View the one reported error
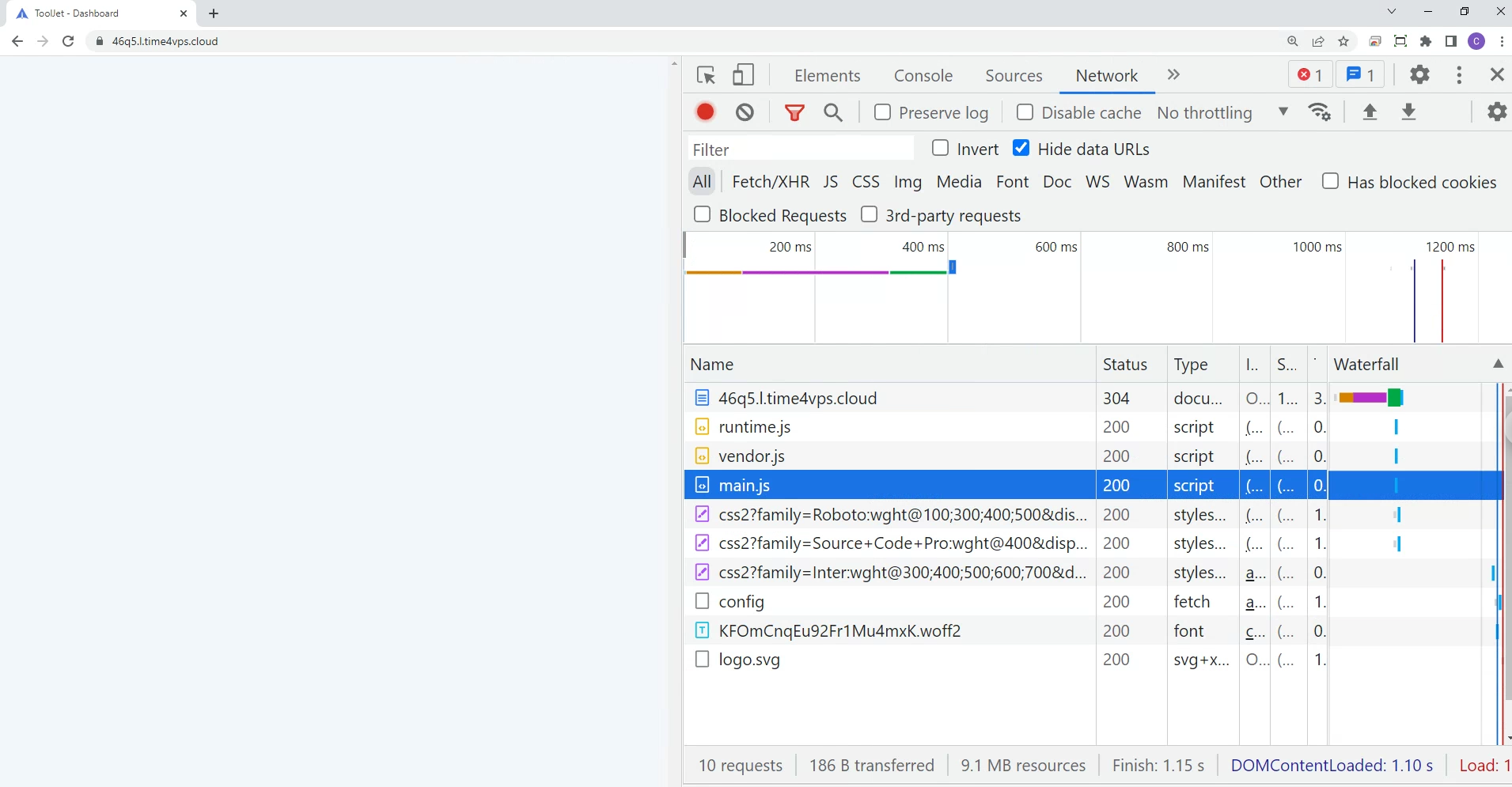The image size is (1512, 787). 1309,74
